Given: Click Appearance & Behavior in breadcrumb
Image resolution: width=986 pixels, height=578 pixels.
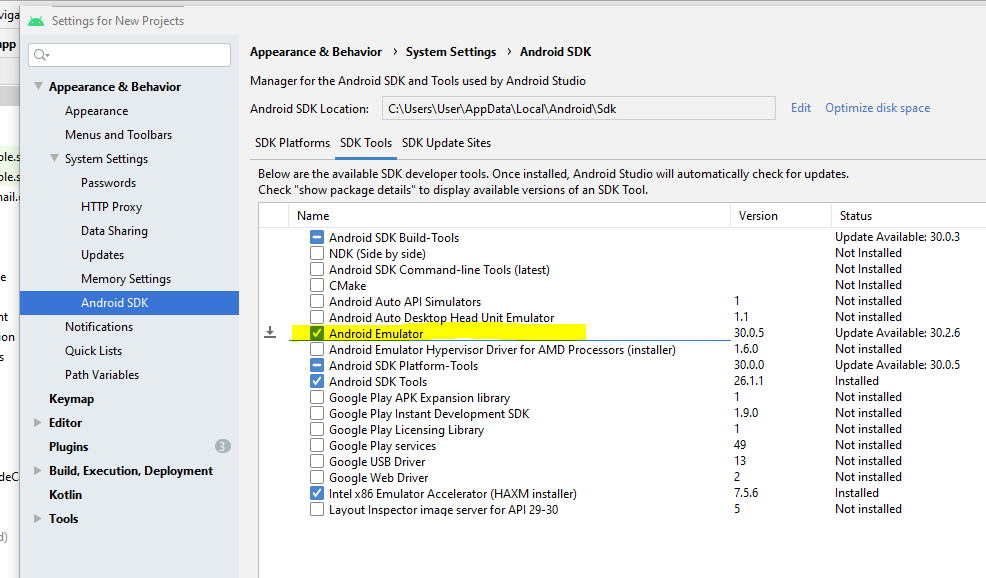Looking at the screenshot, I should (x=316, y=52).
